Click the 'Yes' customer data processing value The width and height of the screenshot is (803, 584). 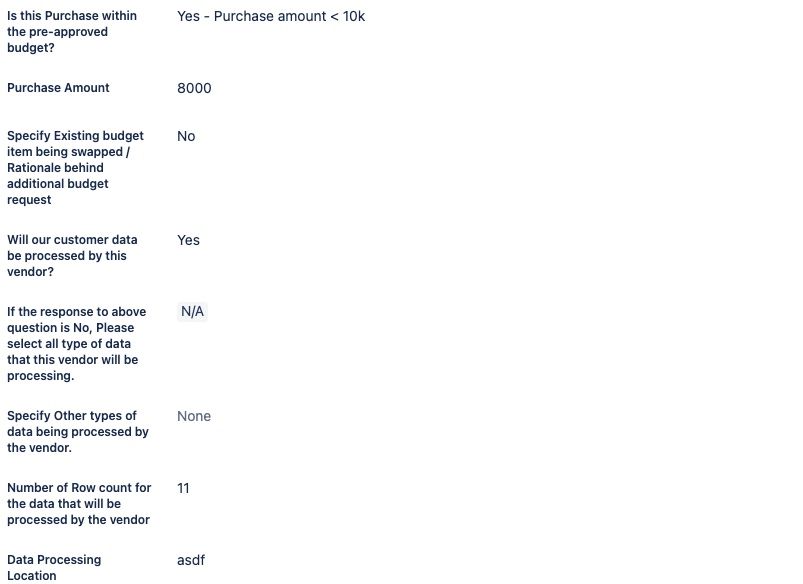point(188,240)
